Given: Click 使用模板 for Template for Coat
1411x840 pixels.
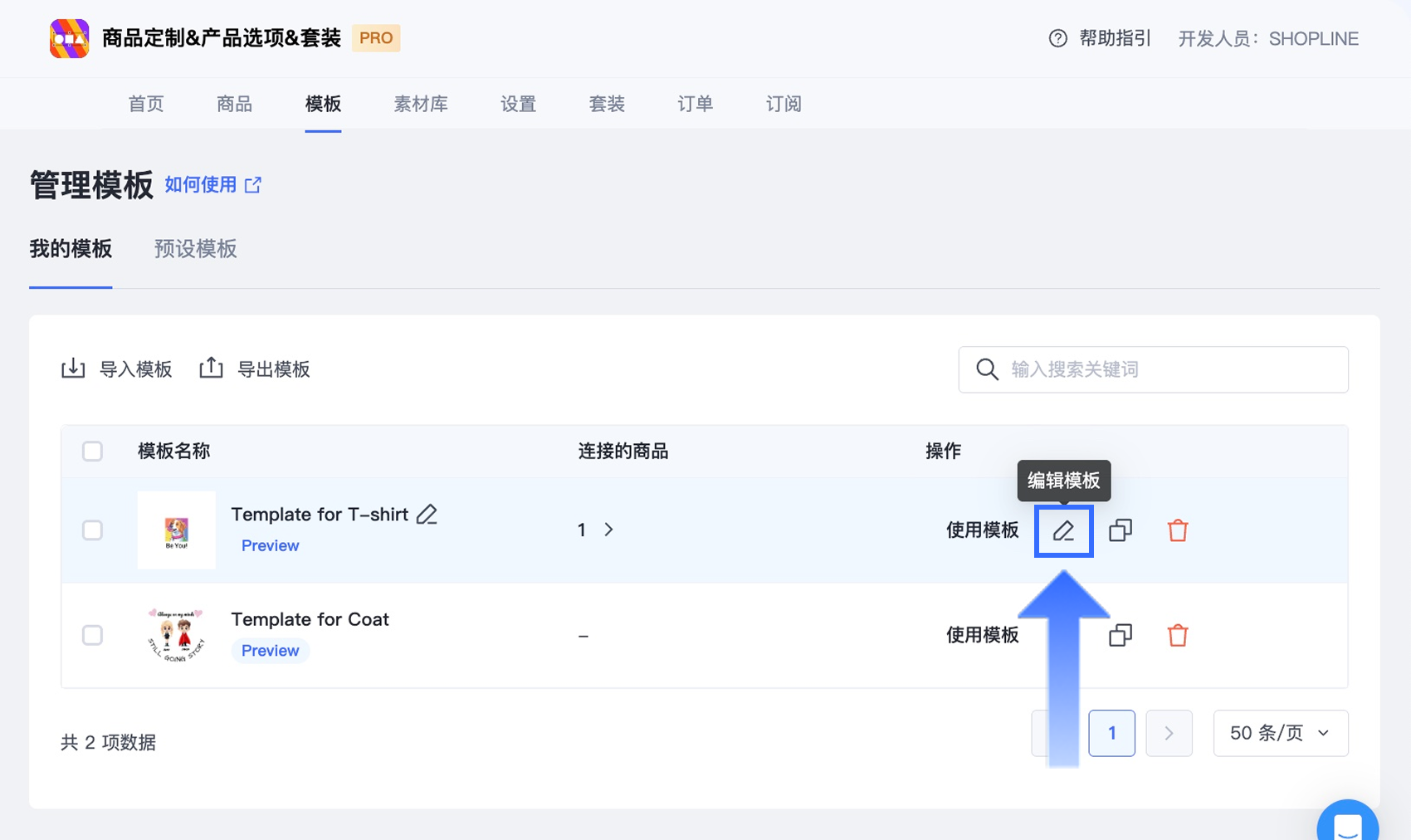Looking at the screenshot, I should 982,636.
